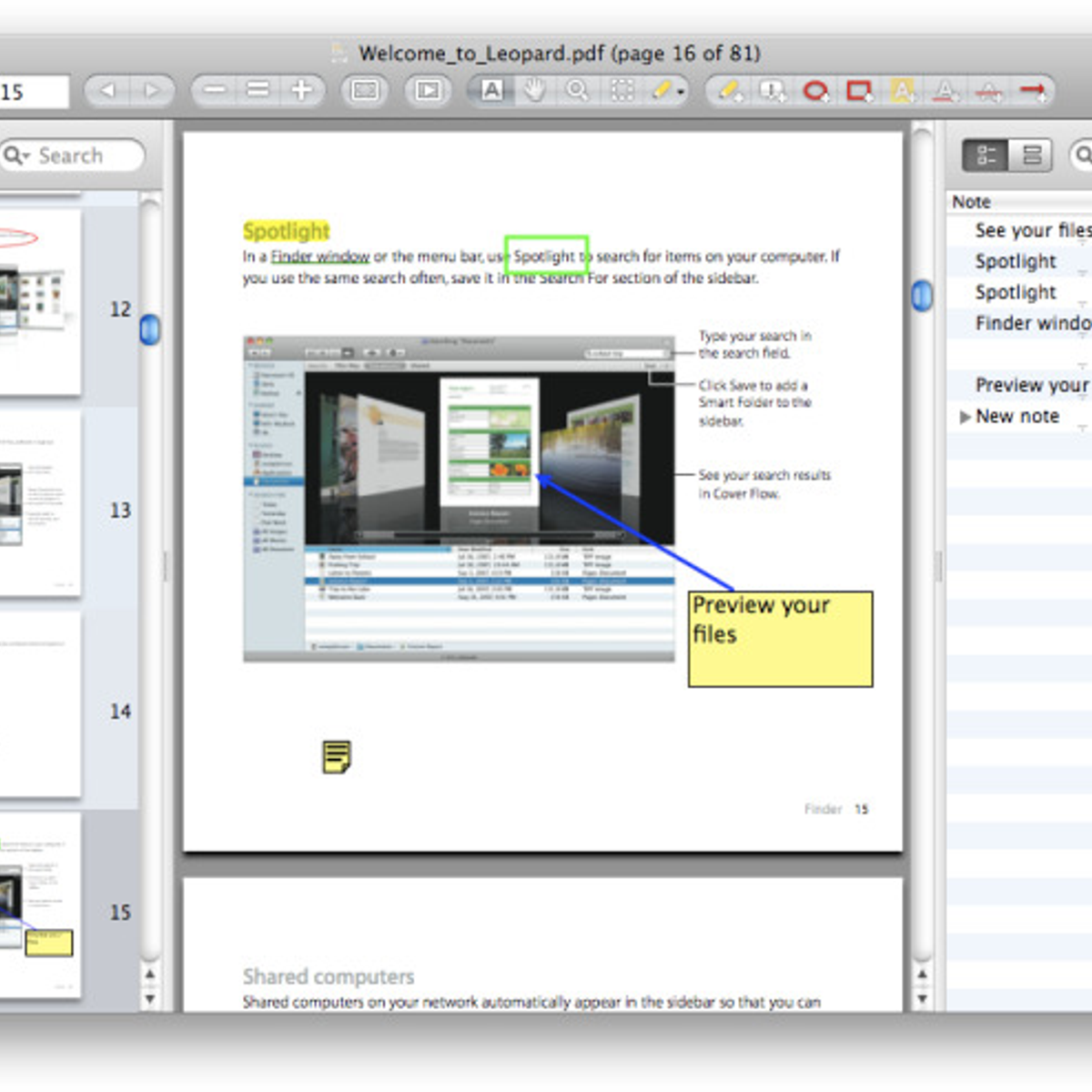1092x1092 pixels.
Task: Switch notes panel to compact list view
Action: tap(1030, 155)
